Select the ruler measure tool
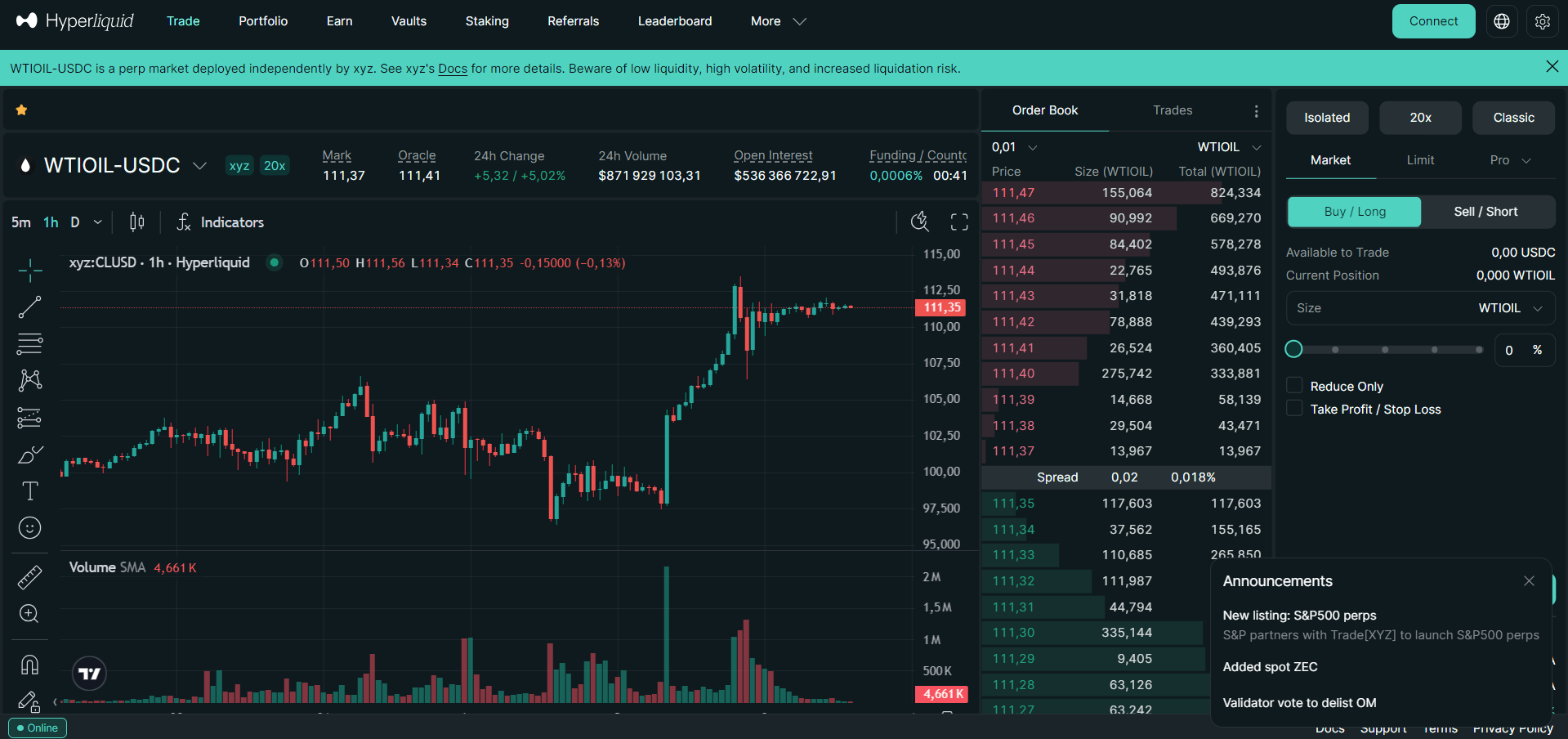The image size is (1568, 739). tap(29, 578)
